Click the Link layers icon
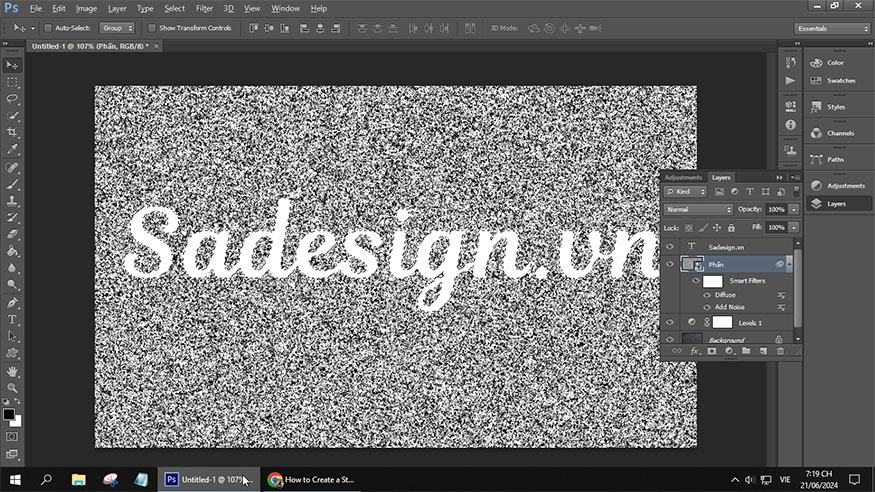This screenshot has width=875, height=492. (x=677, y=351)
